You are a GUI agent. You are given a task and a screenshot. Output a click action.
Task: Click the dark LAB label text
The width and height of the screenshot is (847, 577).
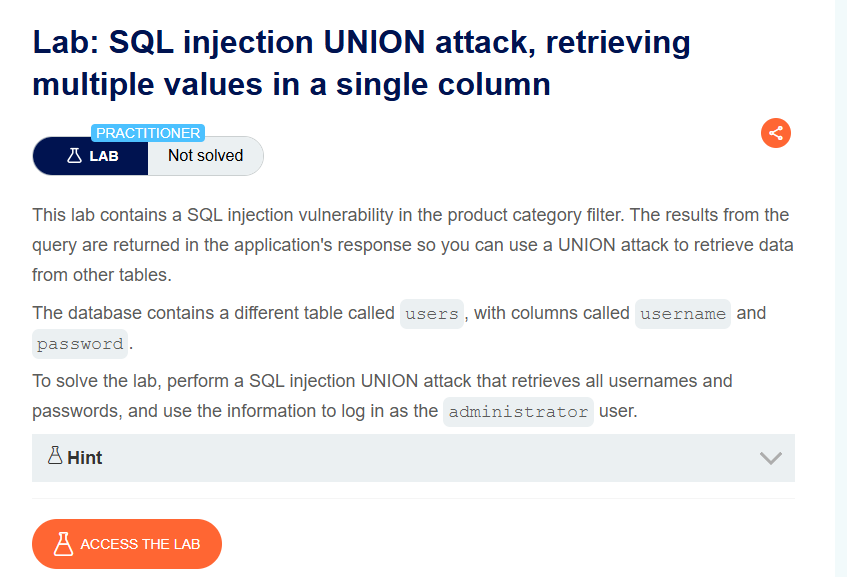(x=104, y=156)
